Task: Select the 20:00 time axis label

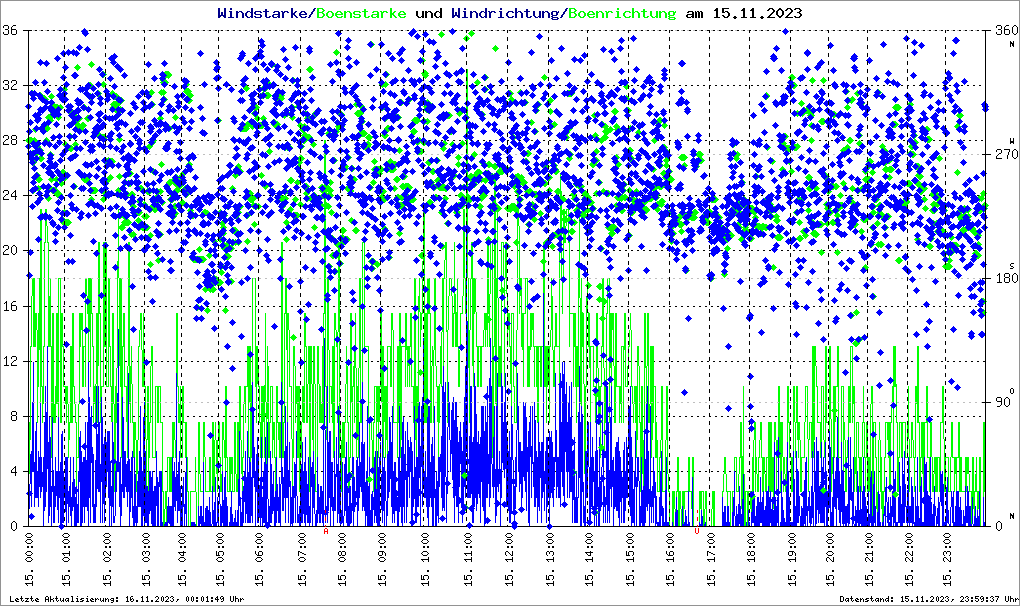Action: tap(829, 559)
